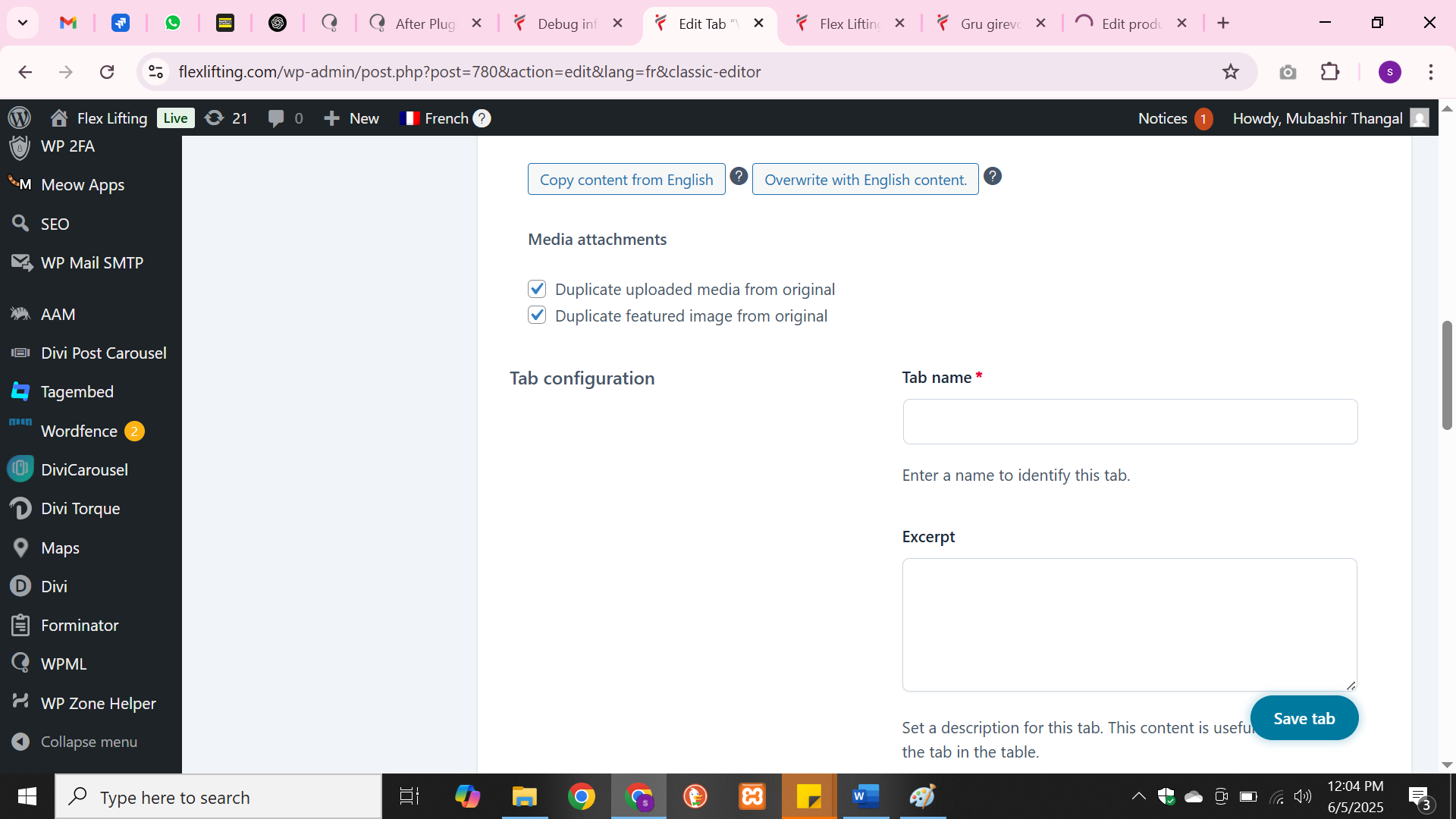
Task: Click the Live status badge
Action: (x=175, y=118)
